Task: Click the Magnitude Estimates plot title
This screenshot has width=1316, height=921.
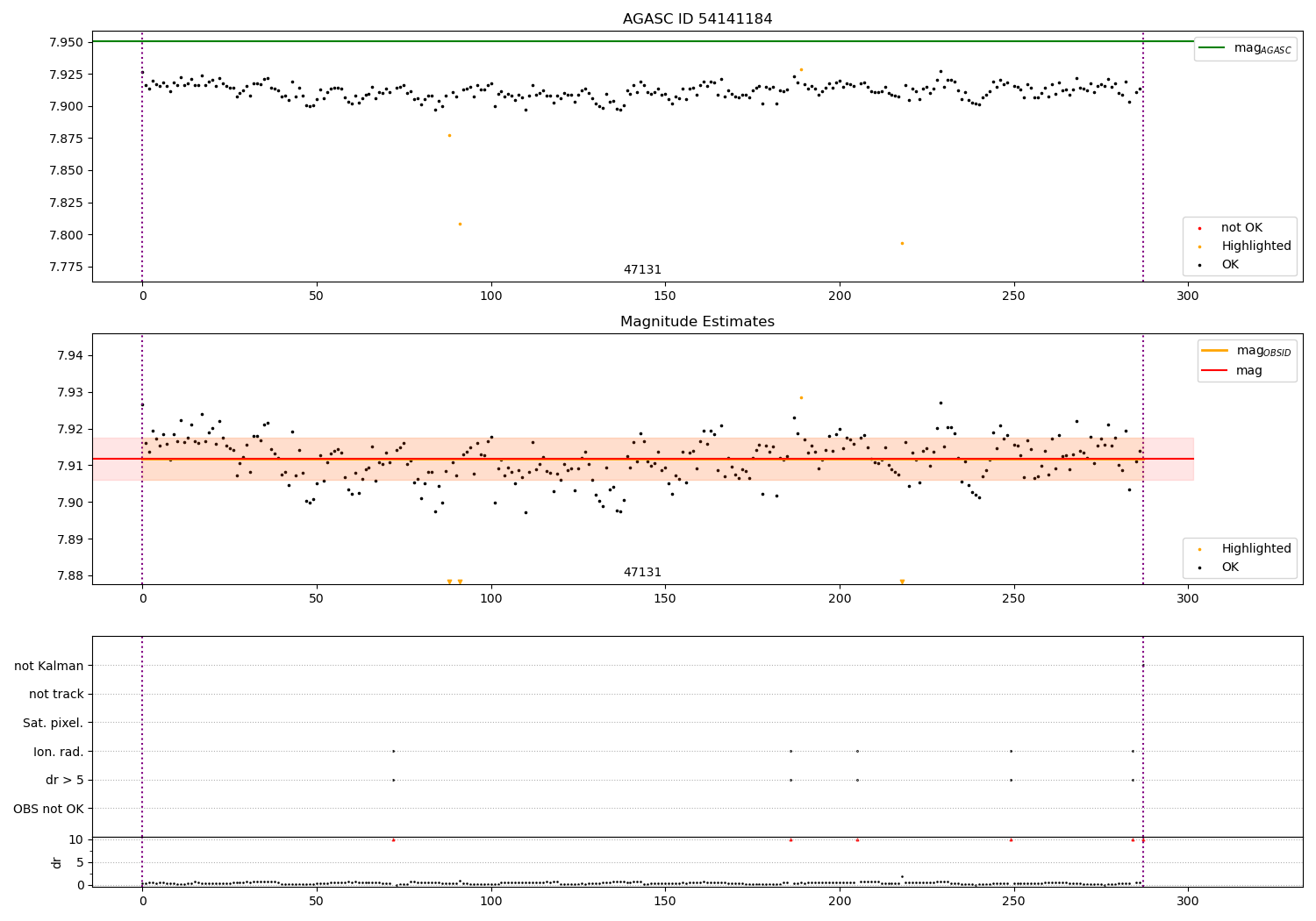Action: 697,322
